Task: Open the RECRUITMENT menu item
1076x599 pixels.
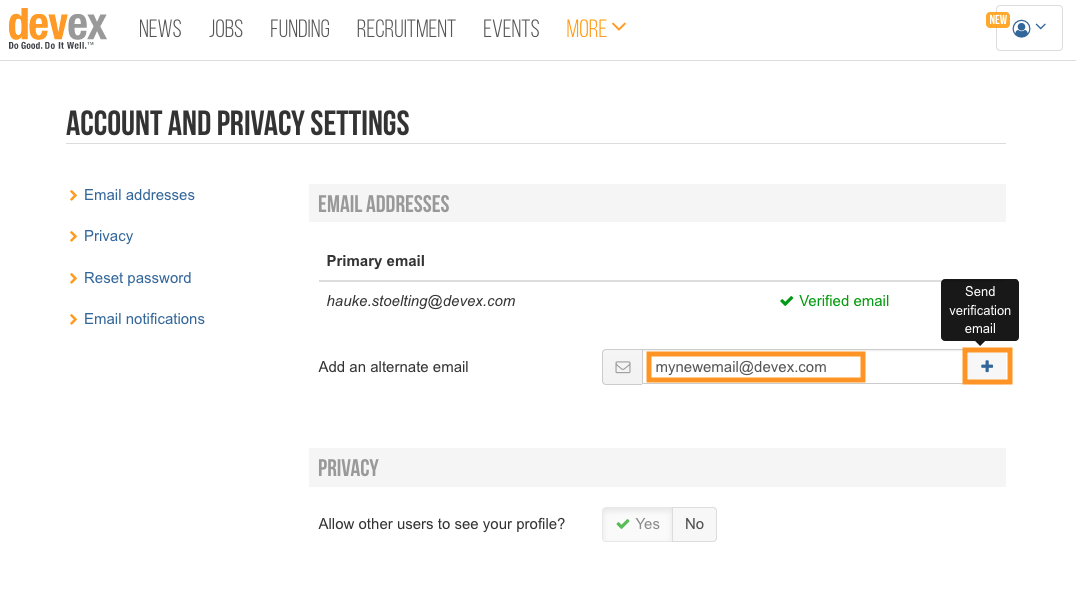Action: click(406, 29)
